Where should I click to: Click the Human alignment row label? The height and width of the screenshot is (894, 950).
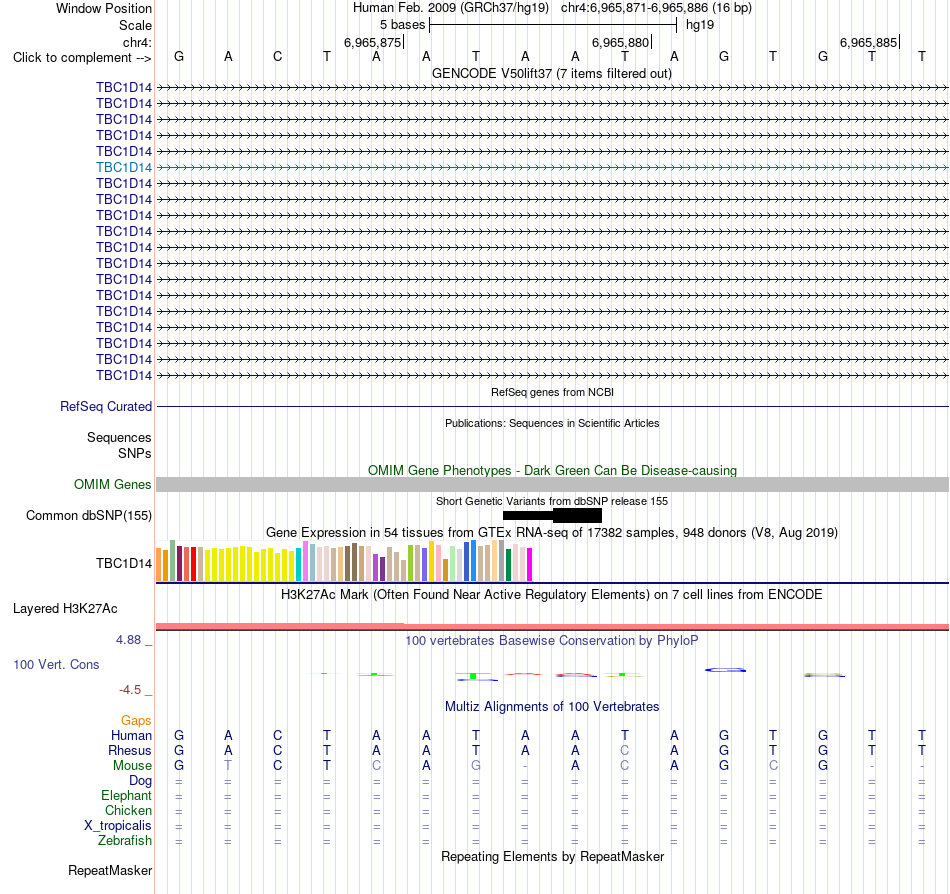click(131, 735)
